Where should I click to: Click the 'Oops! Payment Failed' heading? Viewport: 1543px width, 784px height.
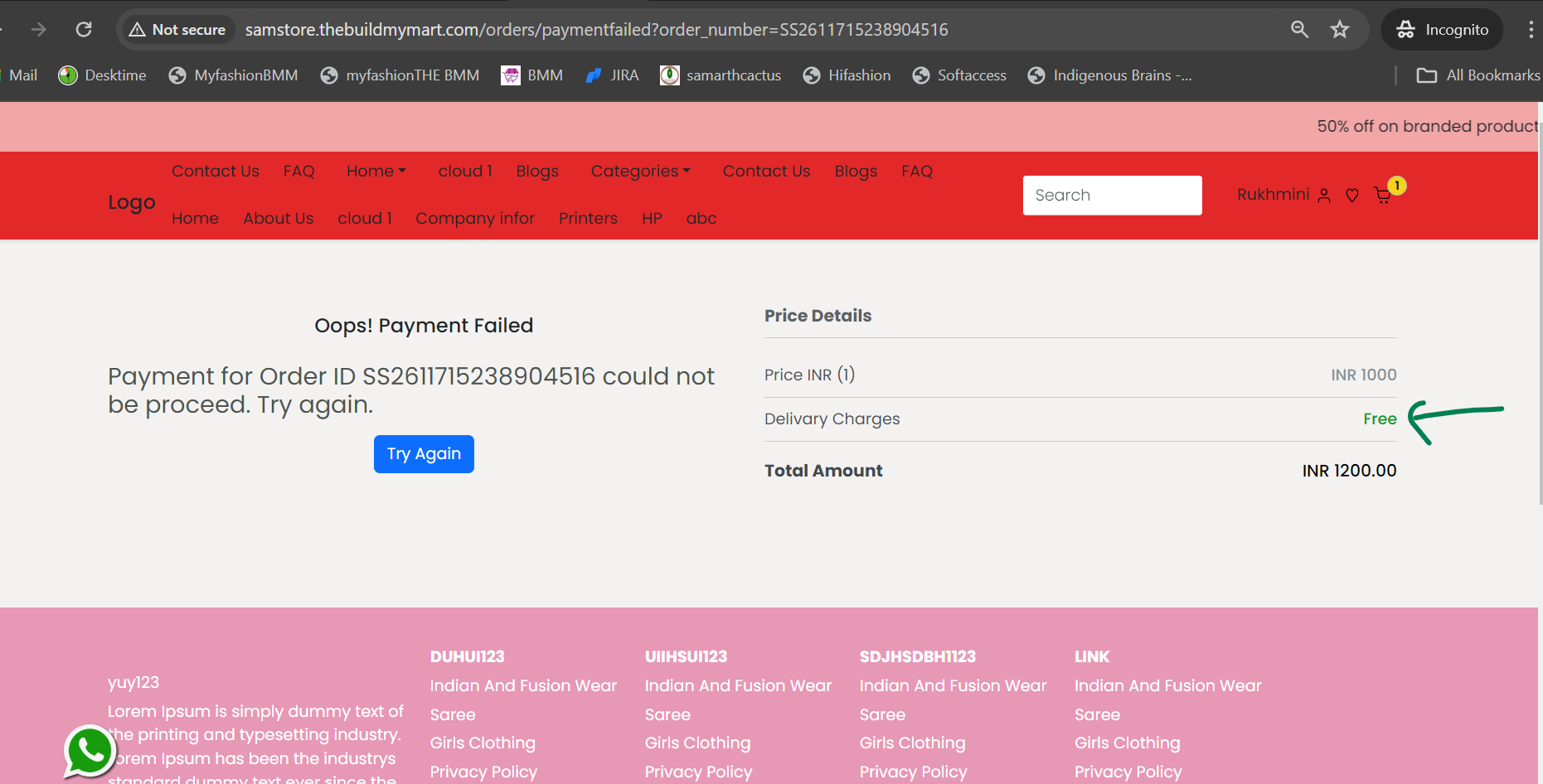424,326
